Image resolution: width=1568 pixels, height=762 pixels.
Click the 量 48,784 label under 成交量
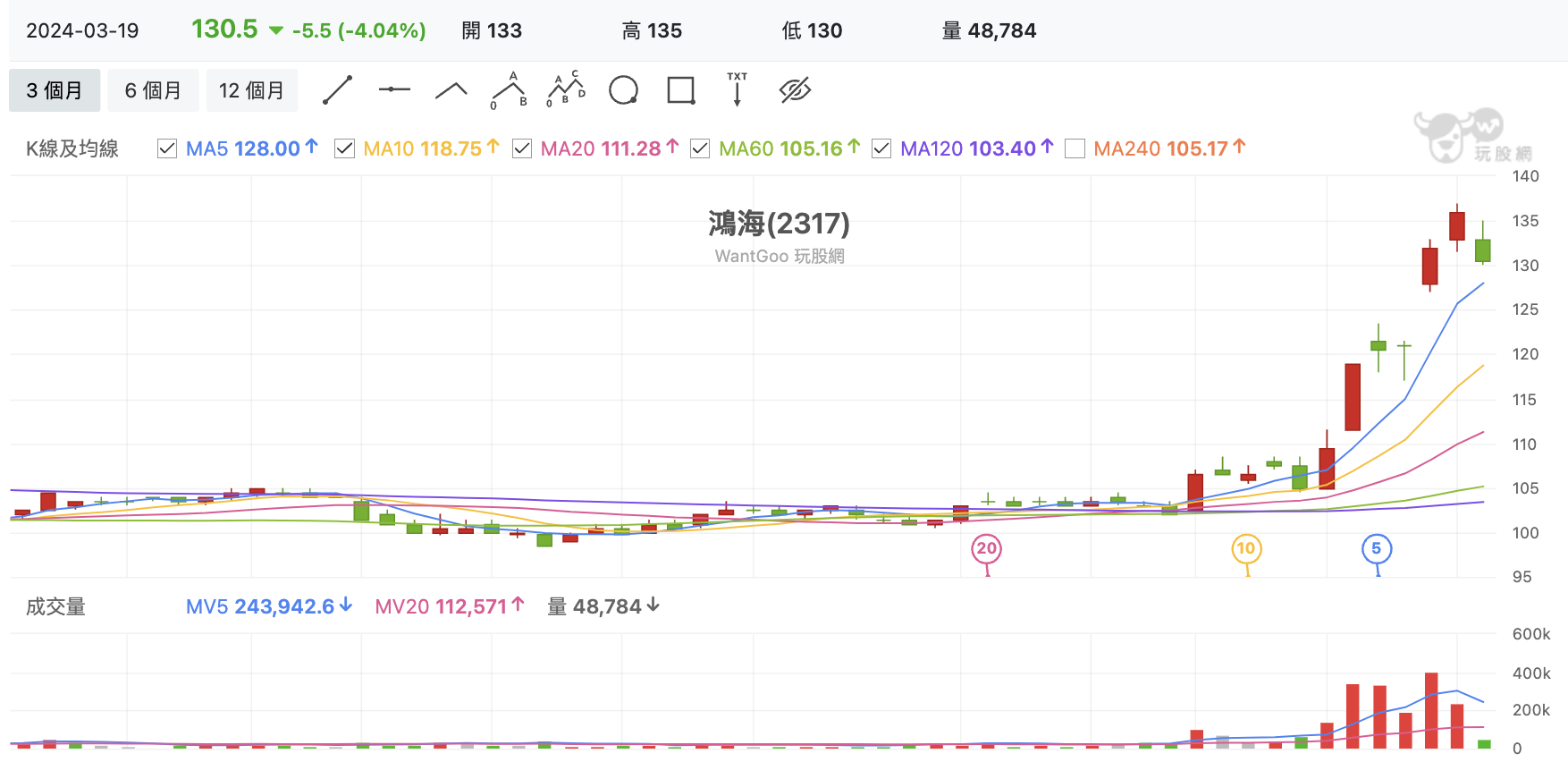click(x=603, y=606)
